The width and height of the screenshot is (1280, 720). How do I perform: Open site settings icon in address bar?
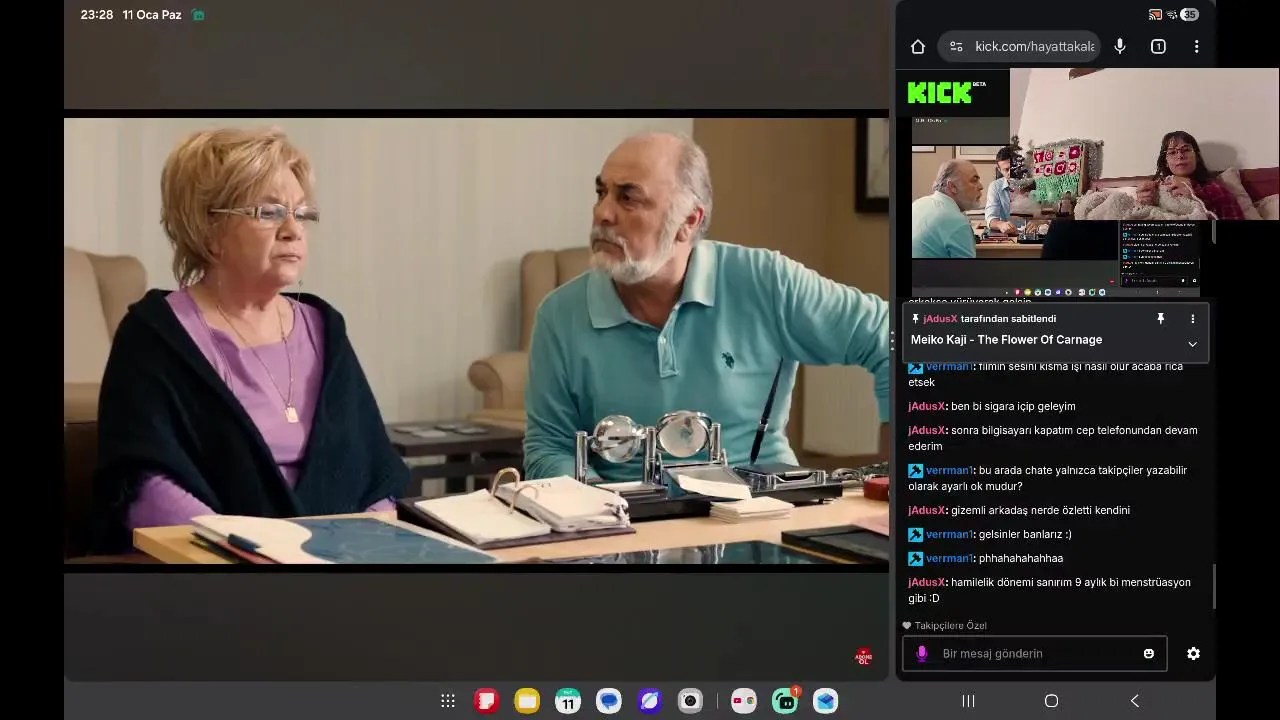(x=956, y=47)
